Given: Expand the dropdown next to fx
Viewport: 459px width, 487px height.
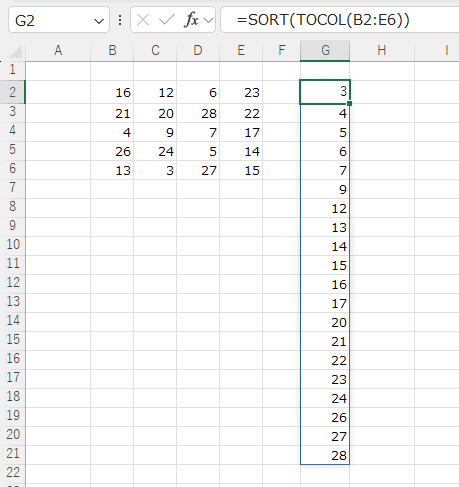Looking at the screenshot, I should [208, 21].
